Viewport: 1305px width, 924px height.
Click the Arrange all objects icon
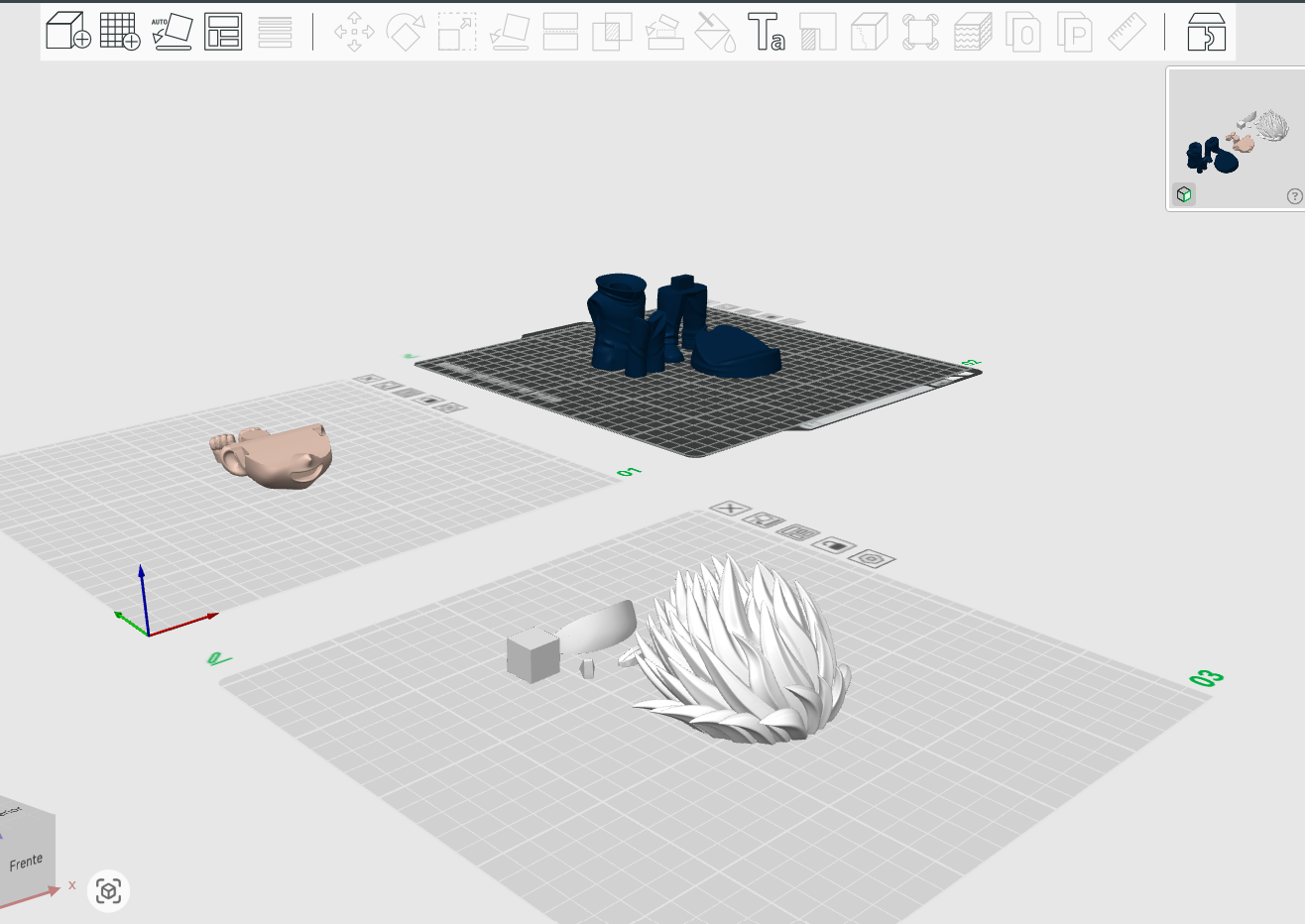(223, 32)
